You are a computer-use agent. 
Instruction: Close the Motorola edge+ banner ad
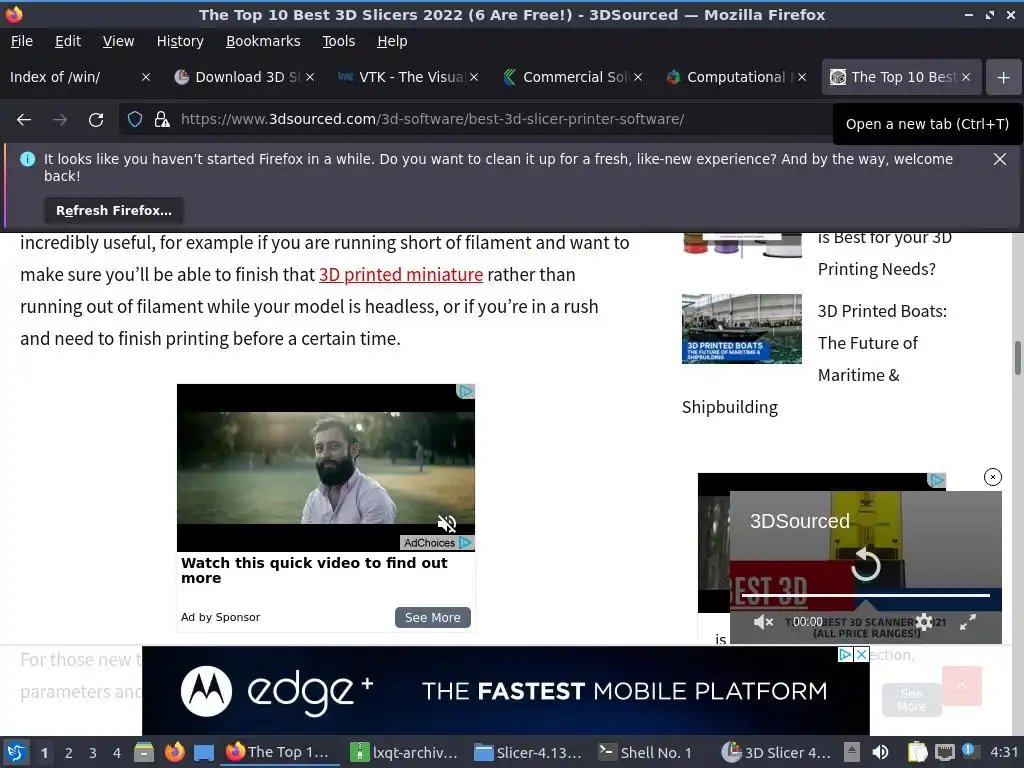861,654
